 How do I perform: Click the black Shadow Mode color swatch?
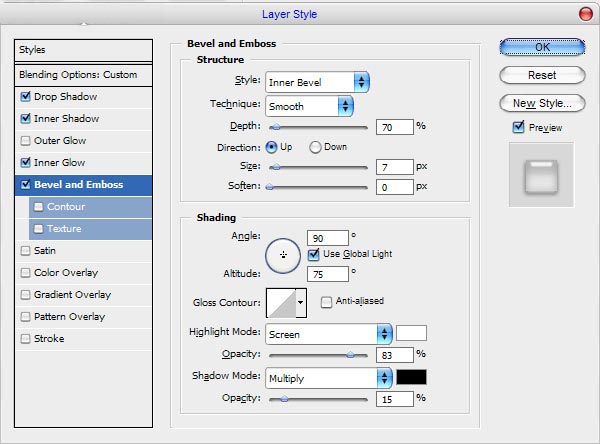point(411,377)
